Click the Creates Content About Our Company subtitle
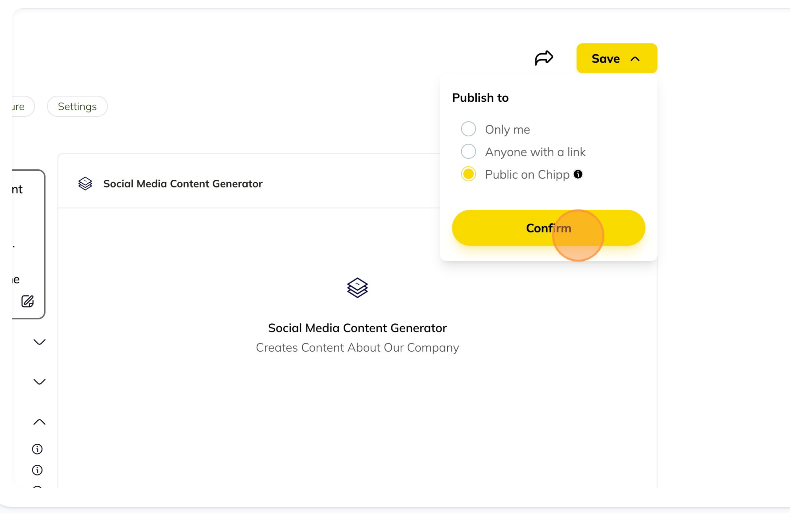Image resolution: width=790 pixels, height=513 pixels. coord(357,348)
